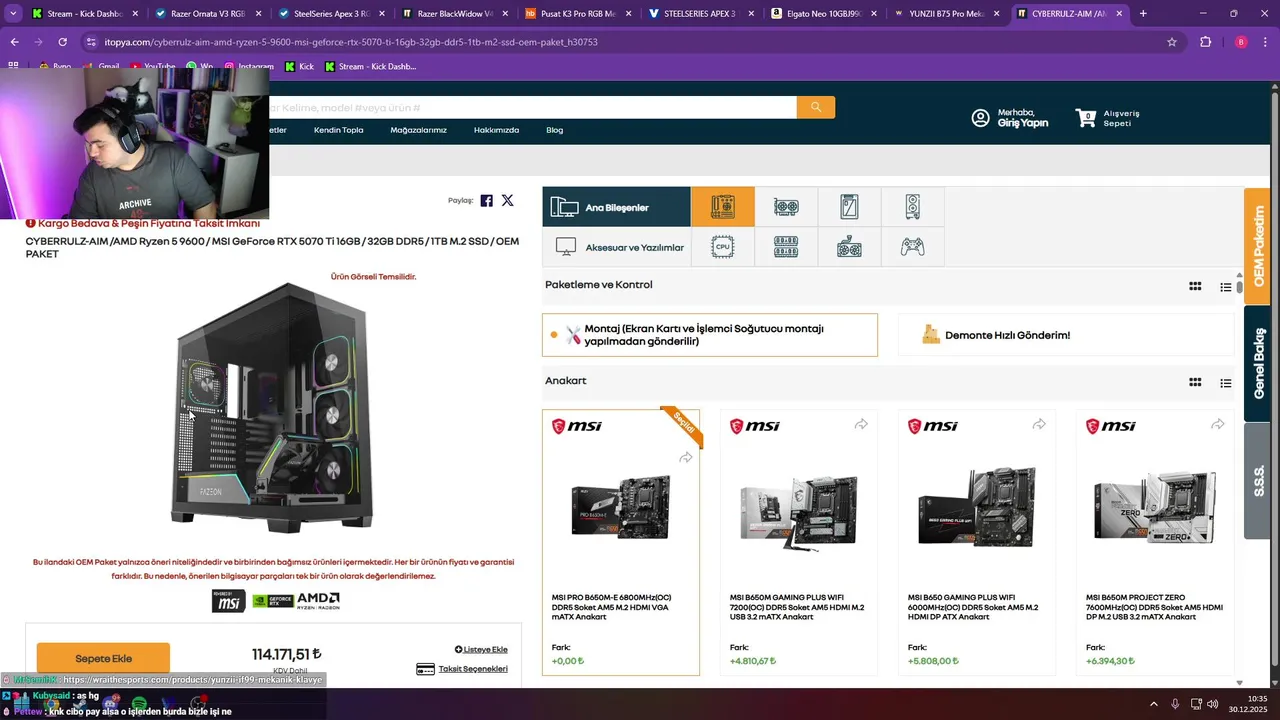
Task: Open a new browser tab
Action: [1143, 14]
